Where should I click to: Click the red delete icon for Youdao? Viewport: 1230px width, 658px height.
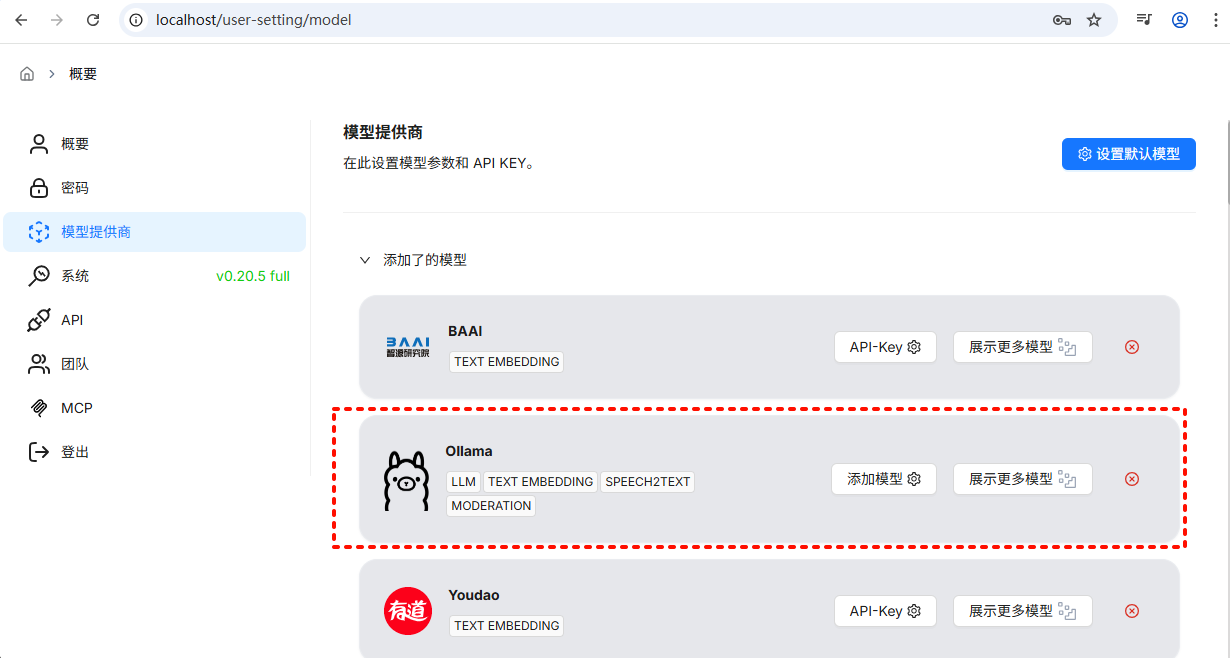pos(1132,611)
